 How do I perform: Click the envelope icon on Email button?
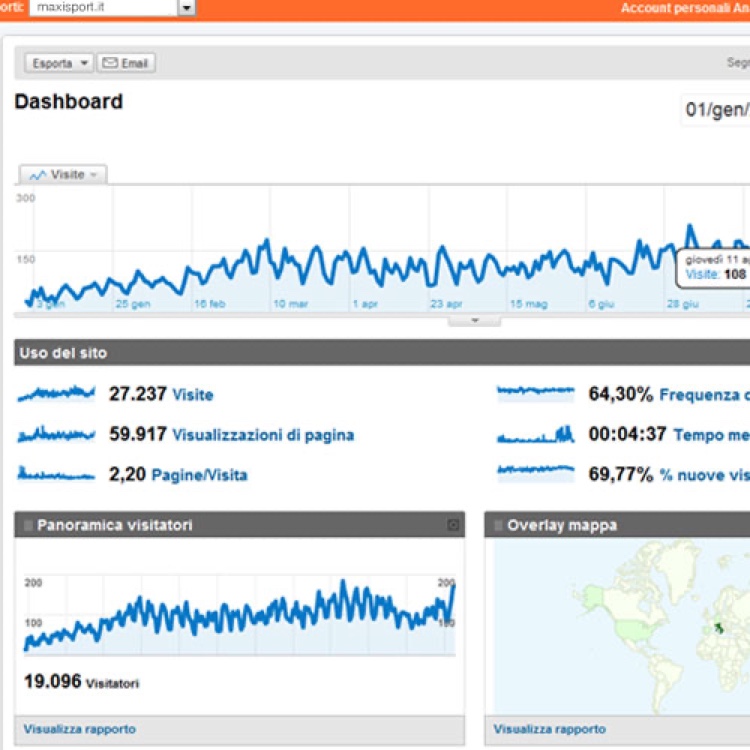point(109,63)
